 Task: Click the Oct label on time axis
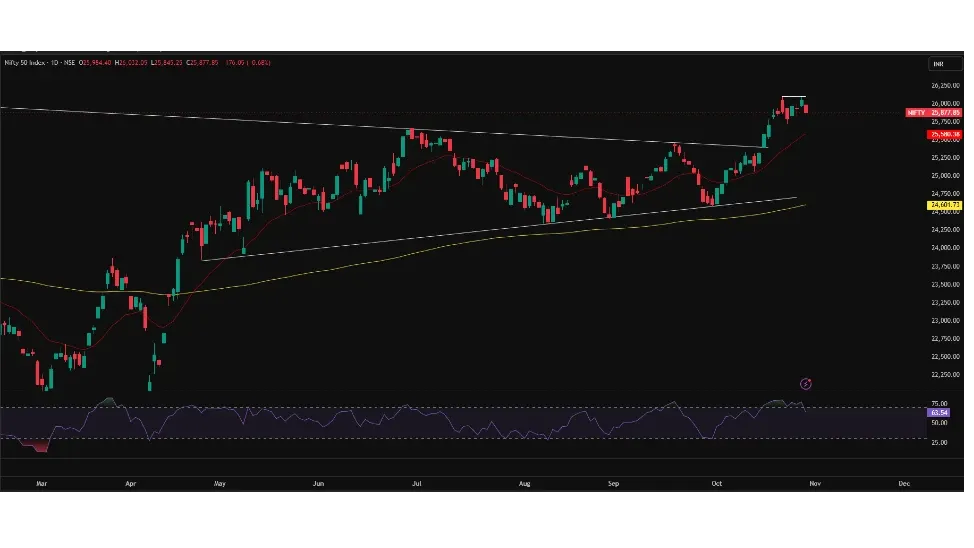pos(716,483)
